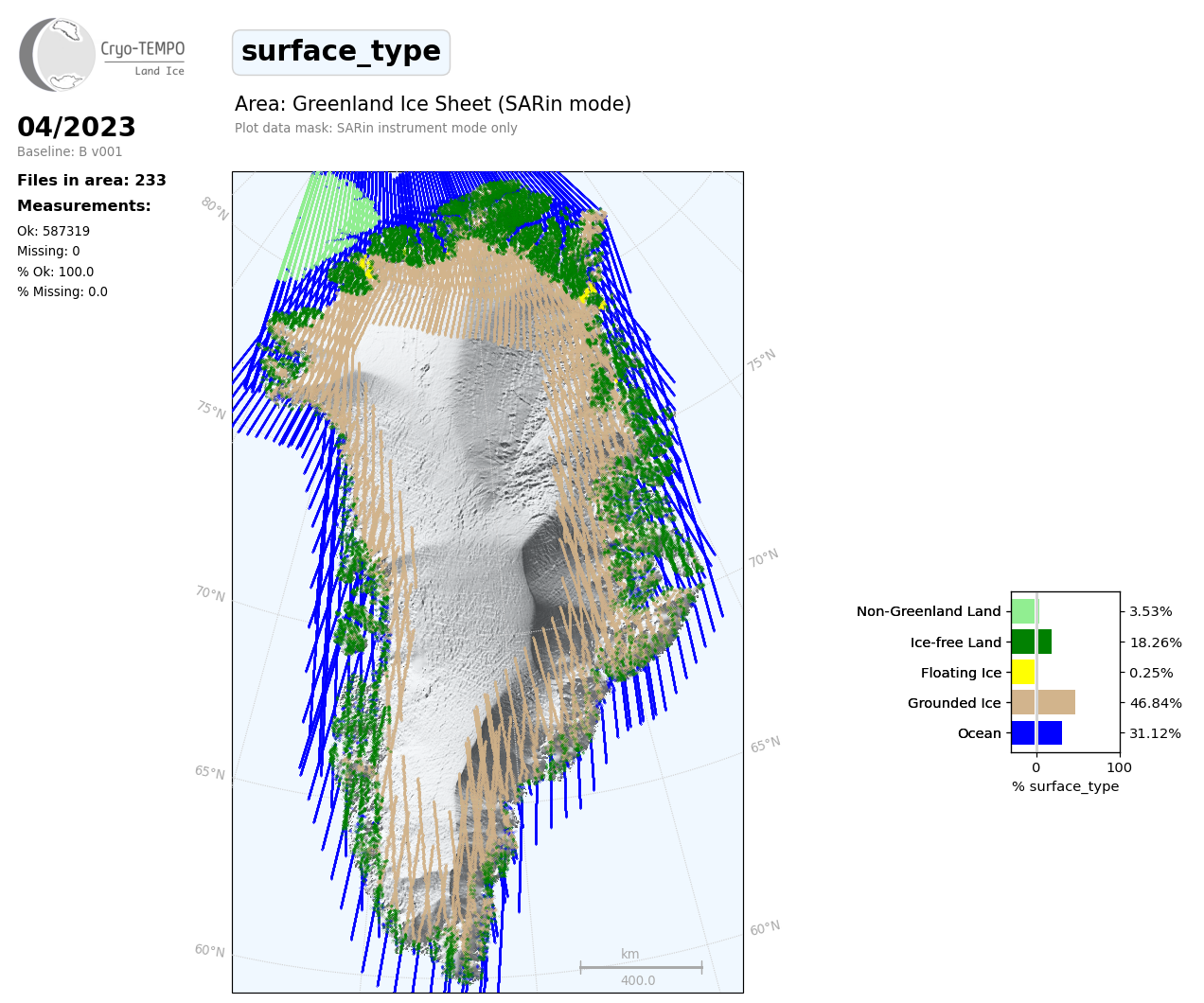Click the 'Baseline: B v001' text
The height and width of the screenshot is (1003, 1204).
click(x=70, y=151)
